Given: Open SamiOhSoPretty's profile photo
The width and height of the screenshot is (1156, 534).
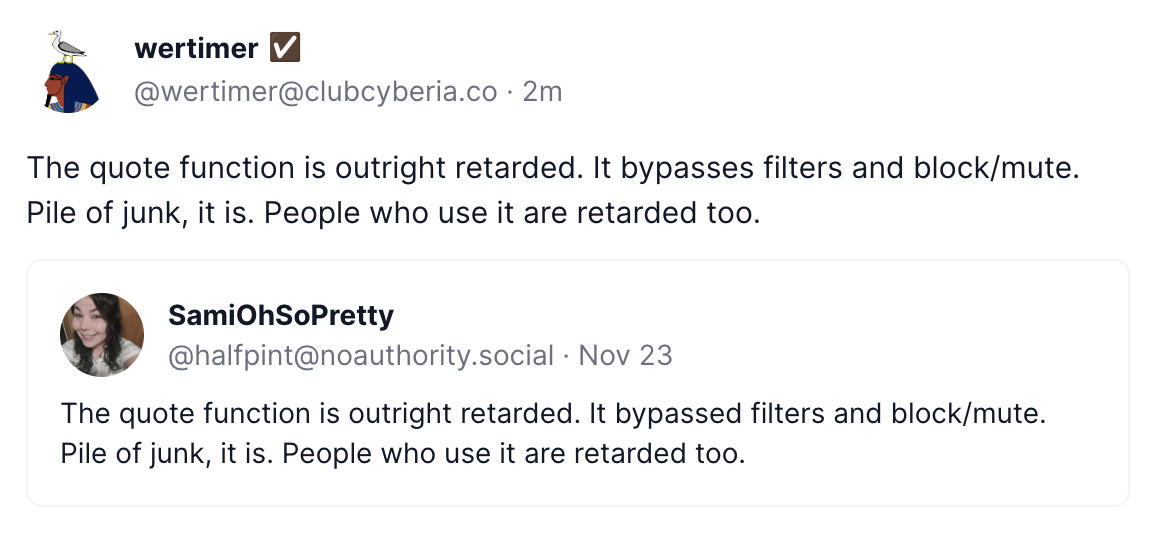Looking at the screenshot, I should point(102,334).
